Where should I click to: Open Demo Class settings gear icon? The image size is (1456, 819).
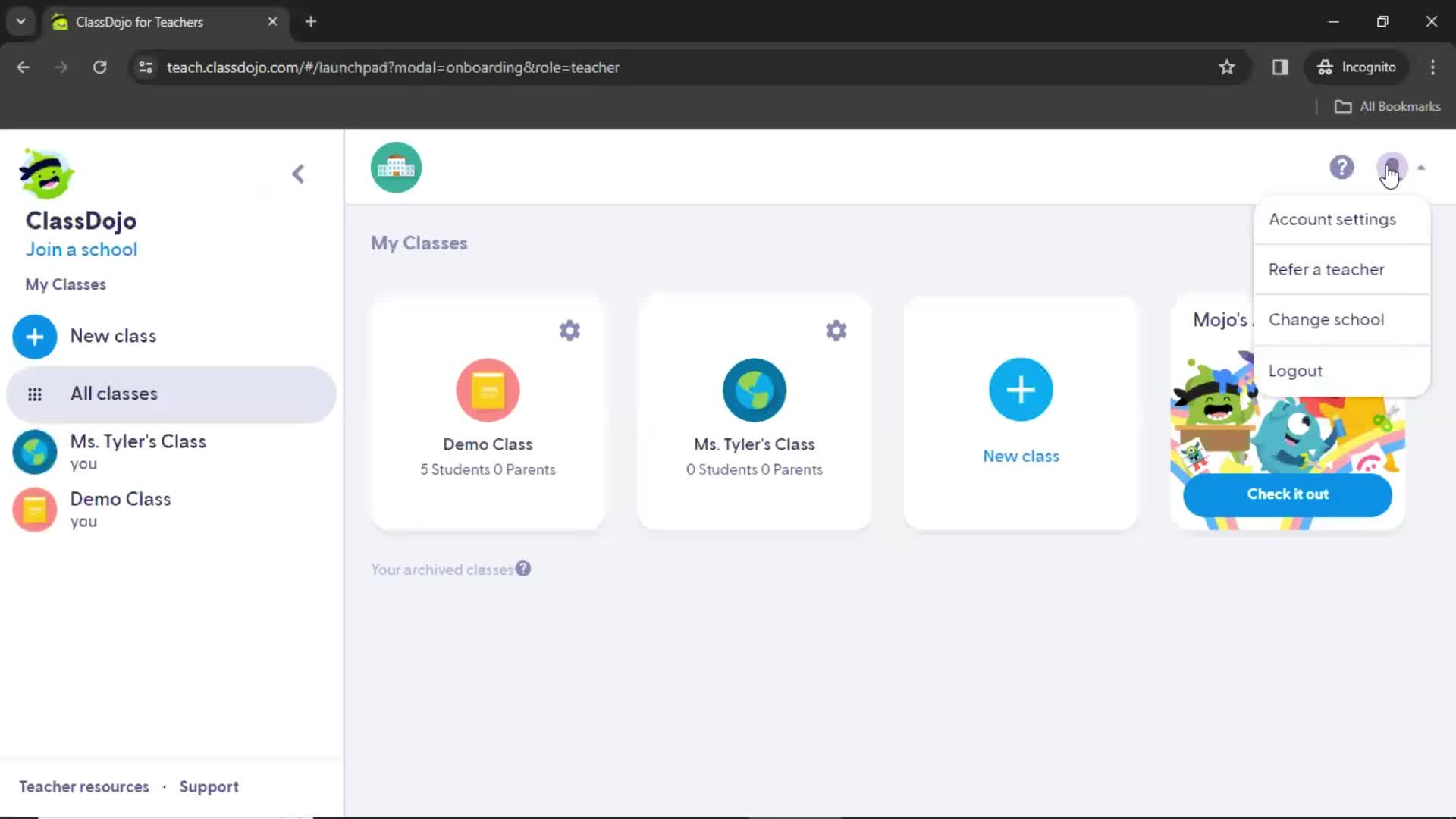point(569,330)
